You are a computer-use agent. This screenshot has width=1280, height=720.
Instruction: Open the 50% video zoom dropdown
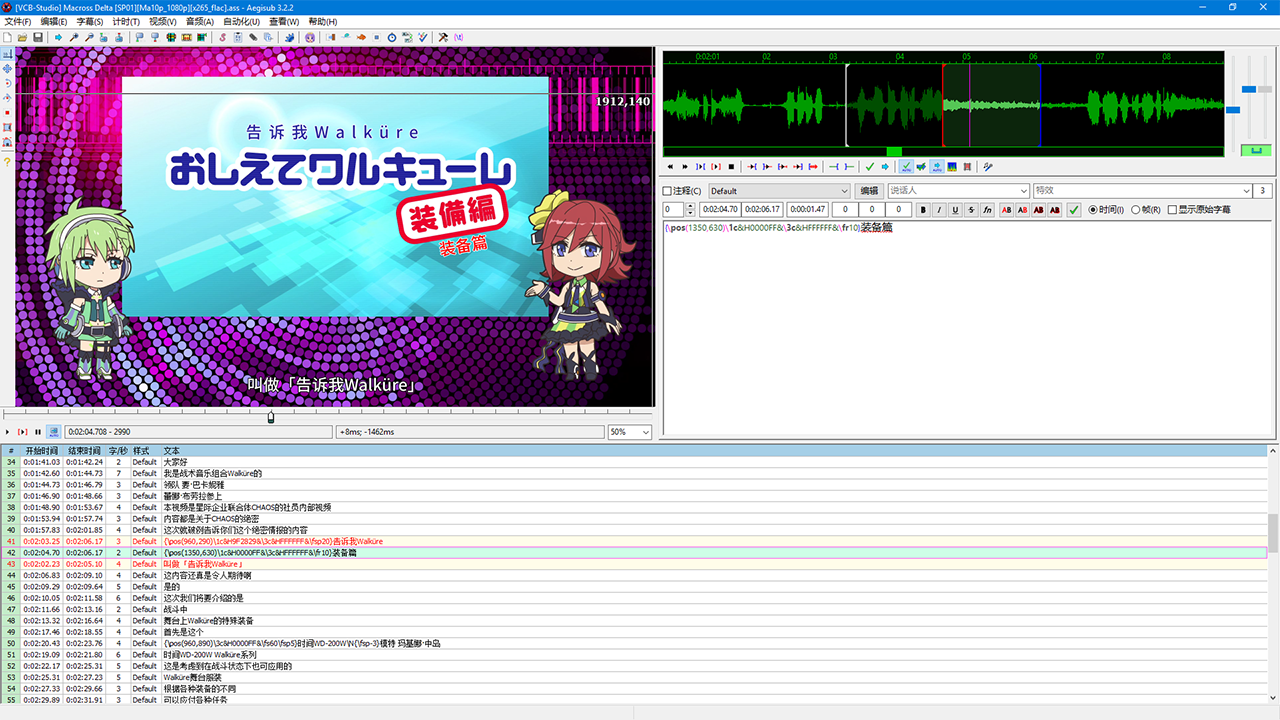point(630,432)
